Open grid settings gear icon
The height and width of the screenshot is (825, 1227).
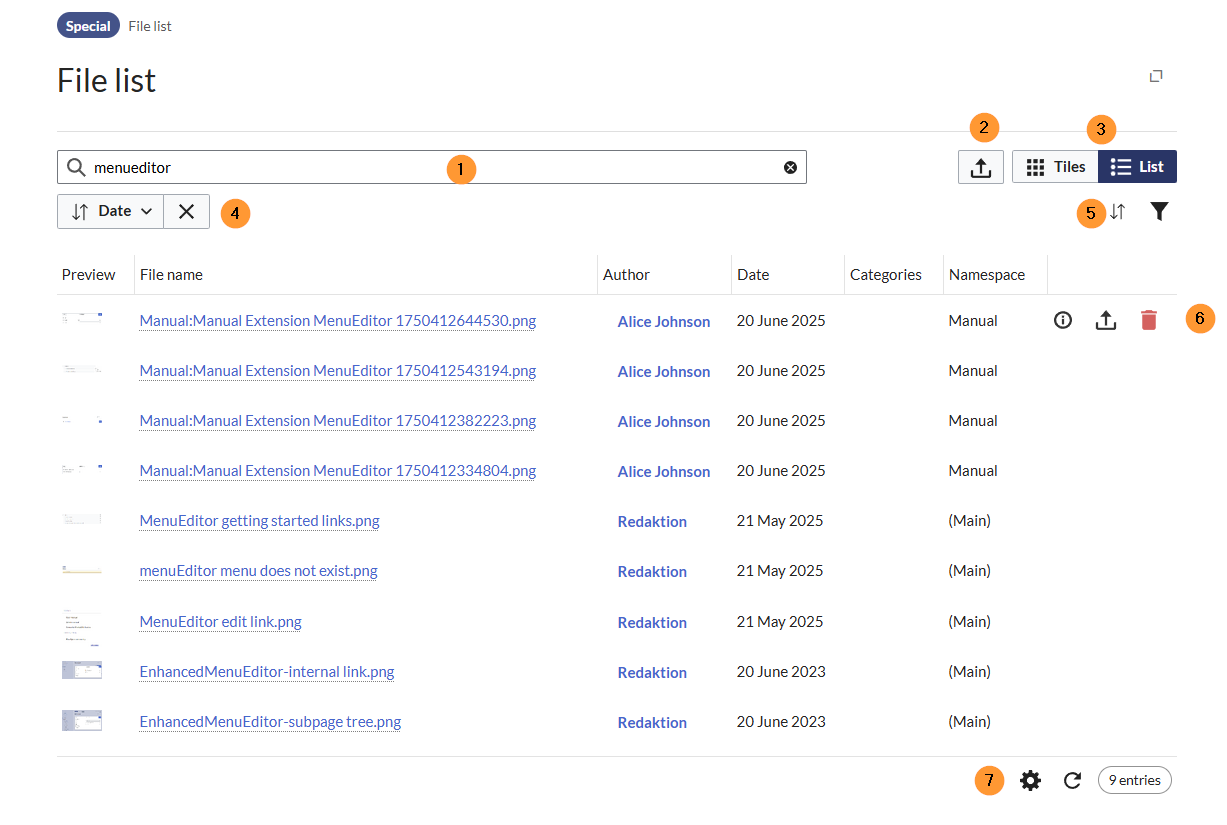(x=1030, y=781)
